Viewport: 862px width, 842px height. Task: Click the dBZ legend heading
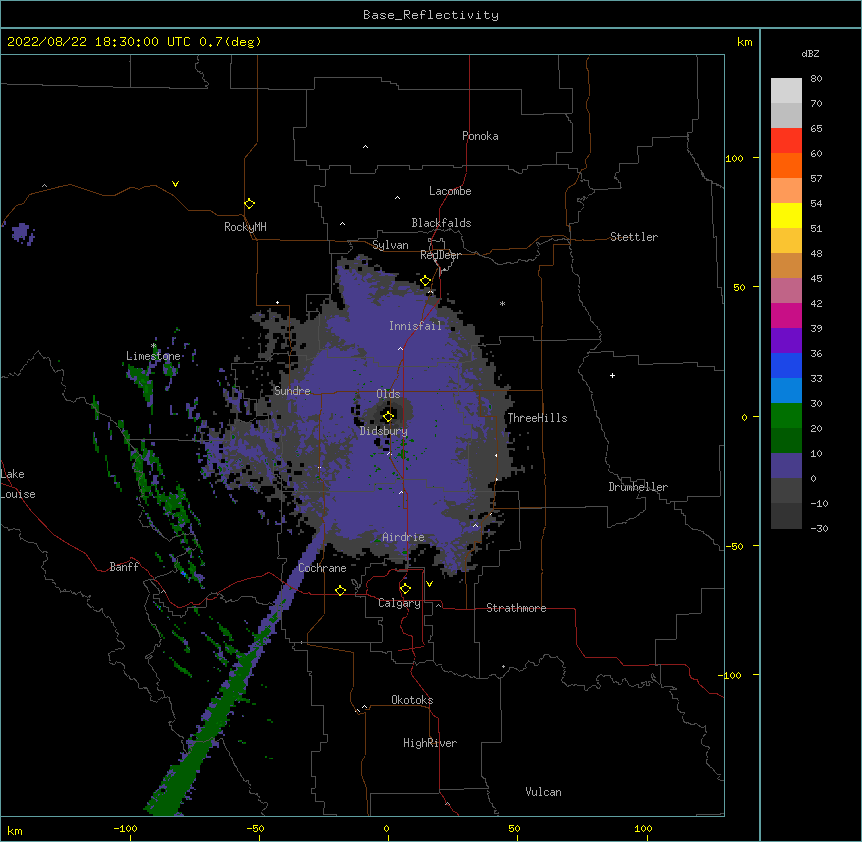click(810, 54)
